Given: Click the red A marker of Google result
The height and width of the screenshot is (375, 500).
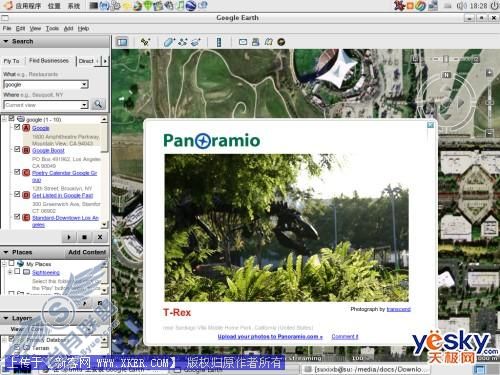Looking at the screenshot, I should tap(26, 128).
